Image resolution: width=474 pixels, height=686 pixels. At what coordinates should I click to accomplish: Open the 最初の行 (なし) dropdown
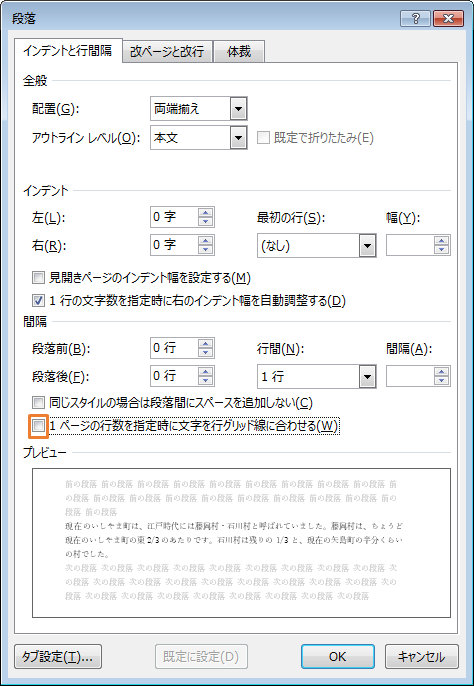(367, 245)
